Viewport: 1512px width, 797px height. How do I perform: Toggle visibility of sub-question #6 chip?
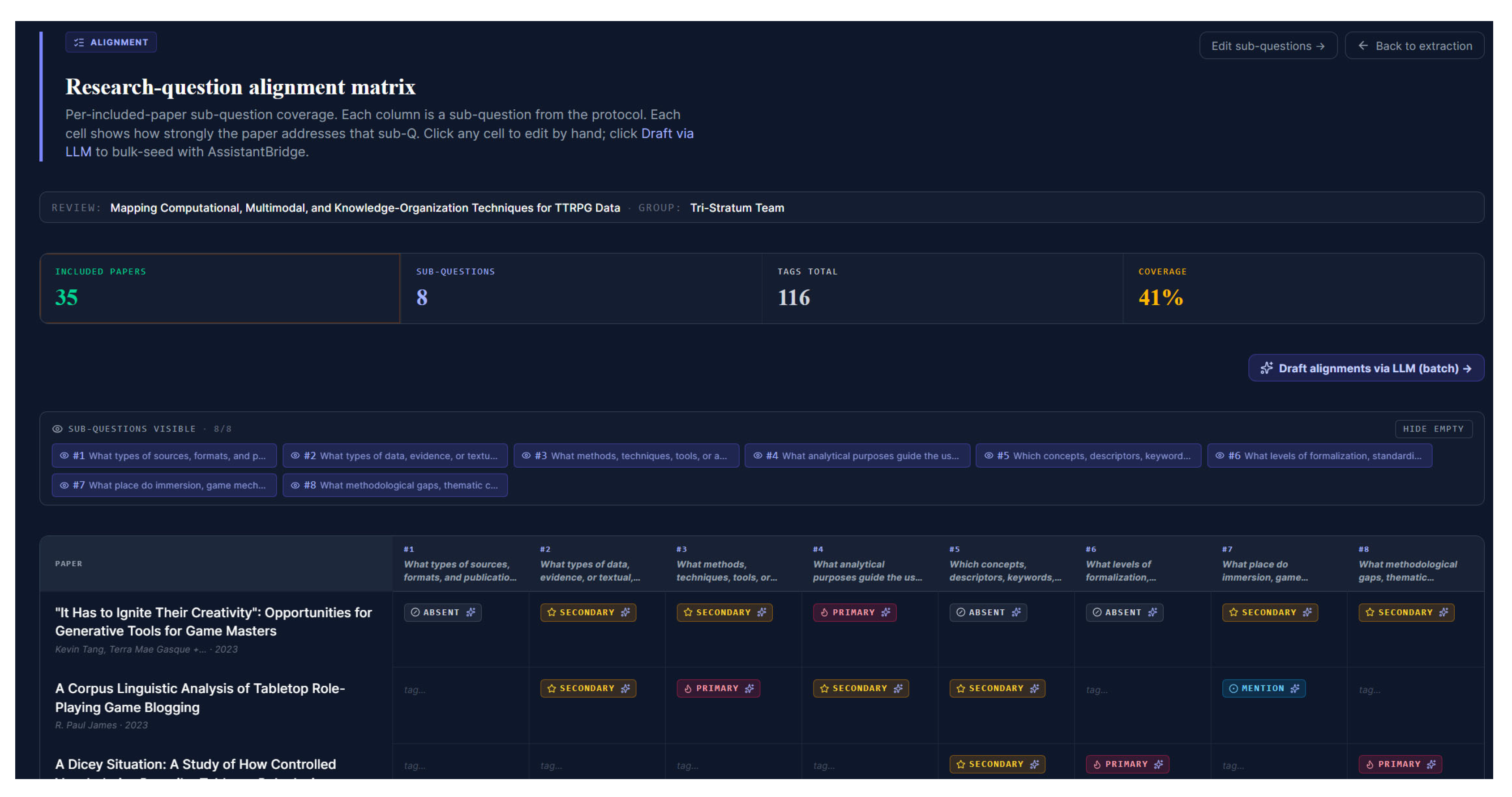pos(1319,456)
